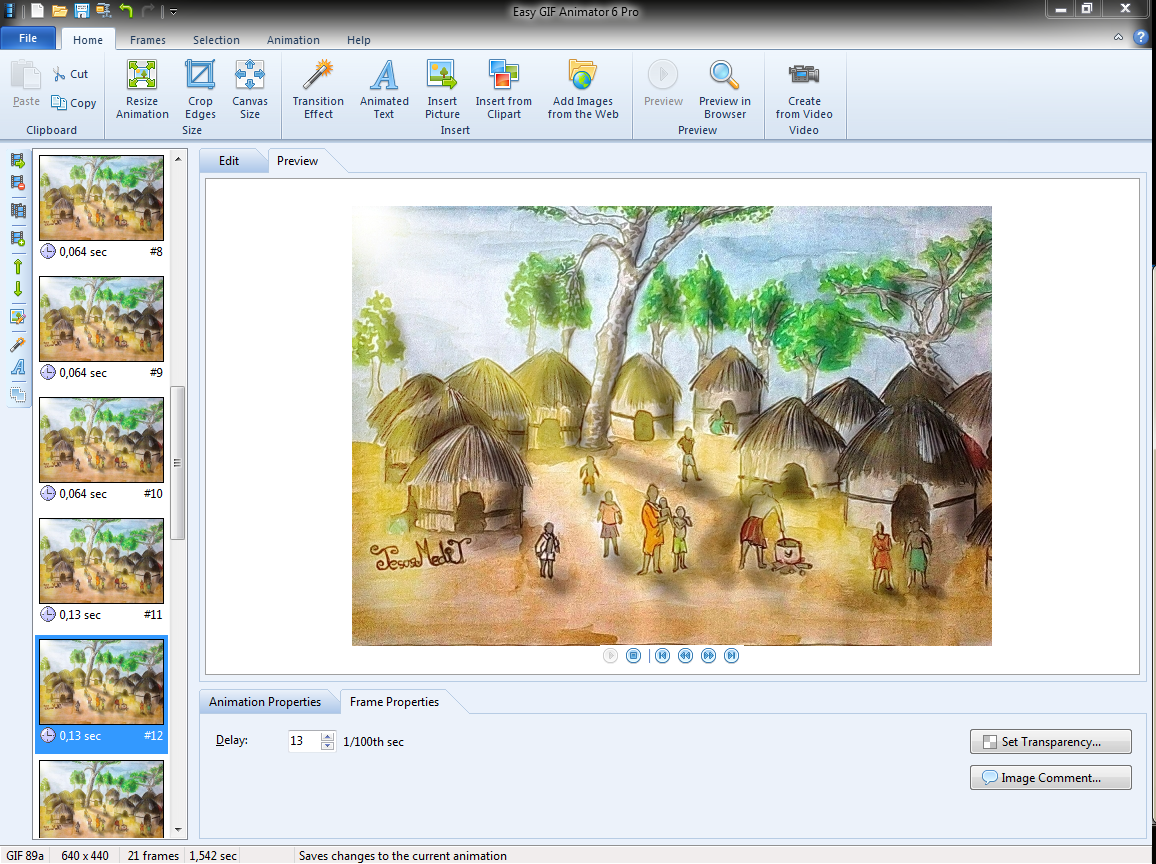1156x864 pixels.
Task: Open the File menu
Action: tap(28, 38)
